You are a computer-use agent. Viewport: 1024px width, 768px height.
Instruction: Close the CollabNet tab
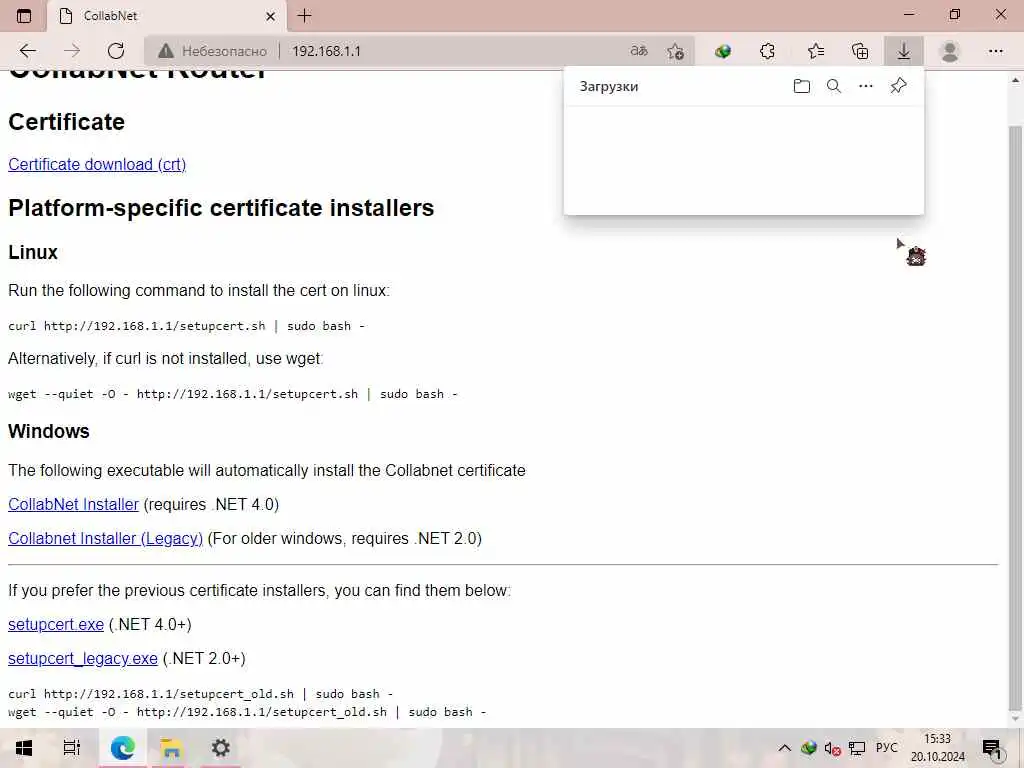click(270, 16)
